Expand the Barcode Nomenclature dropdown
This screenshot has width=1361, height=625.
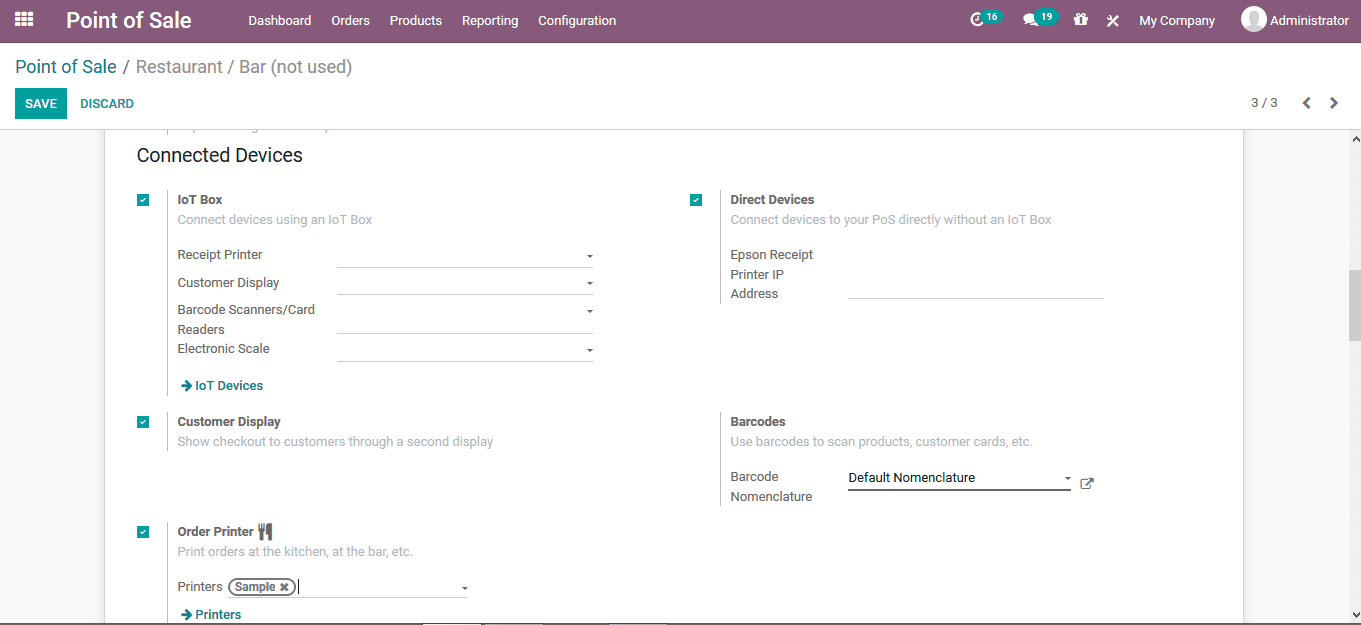(1067, 478)
